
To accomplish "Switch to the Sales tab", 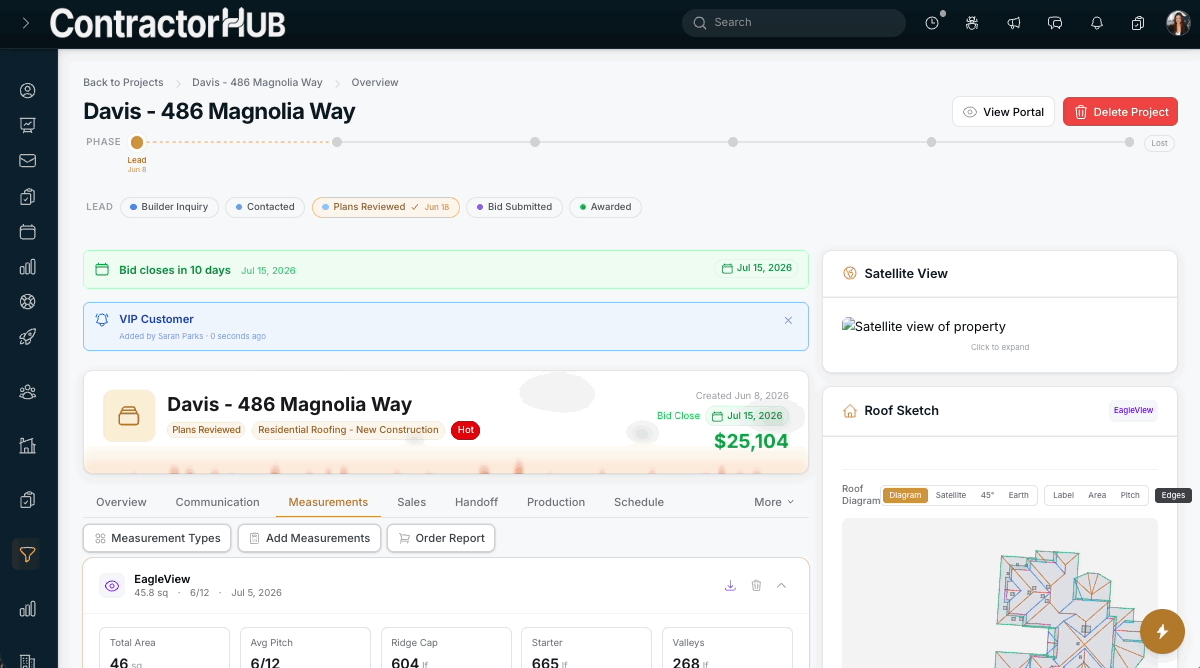I will pos(411,502).
